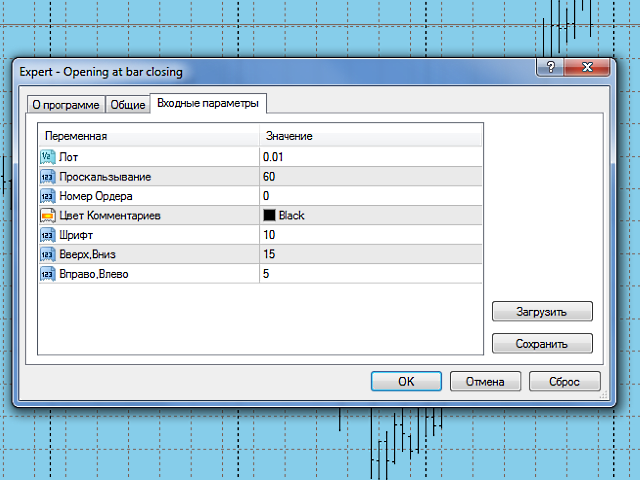Edit the Вправо,Влево value 5

371,274
